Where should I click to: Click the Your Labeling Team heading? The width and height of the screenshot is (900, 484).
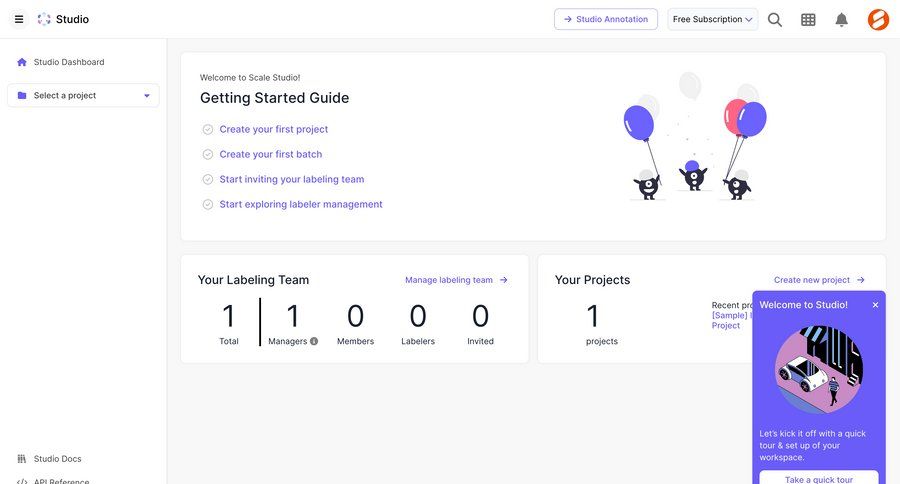coord(253,280)
